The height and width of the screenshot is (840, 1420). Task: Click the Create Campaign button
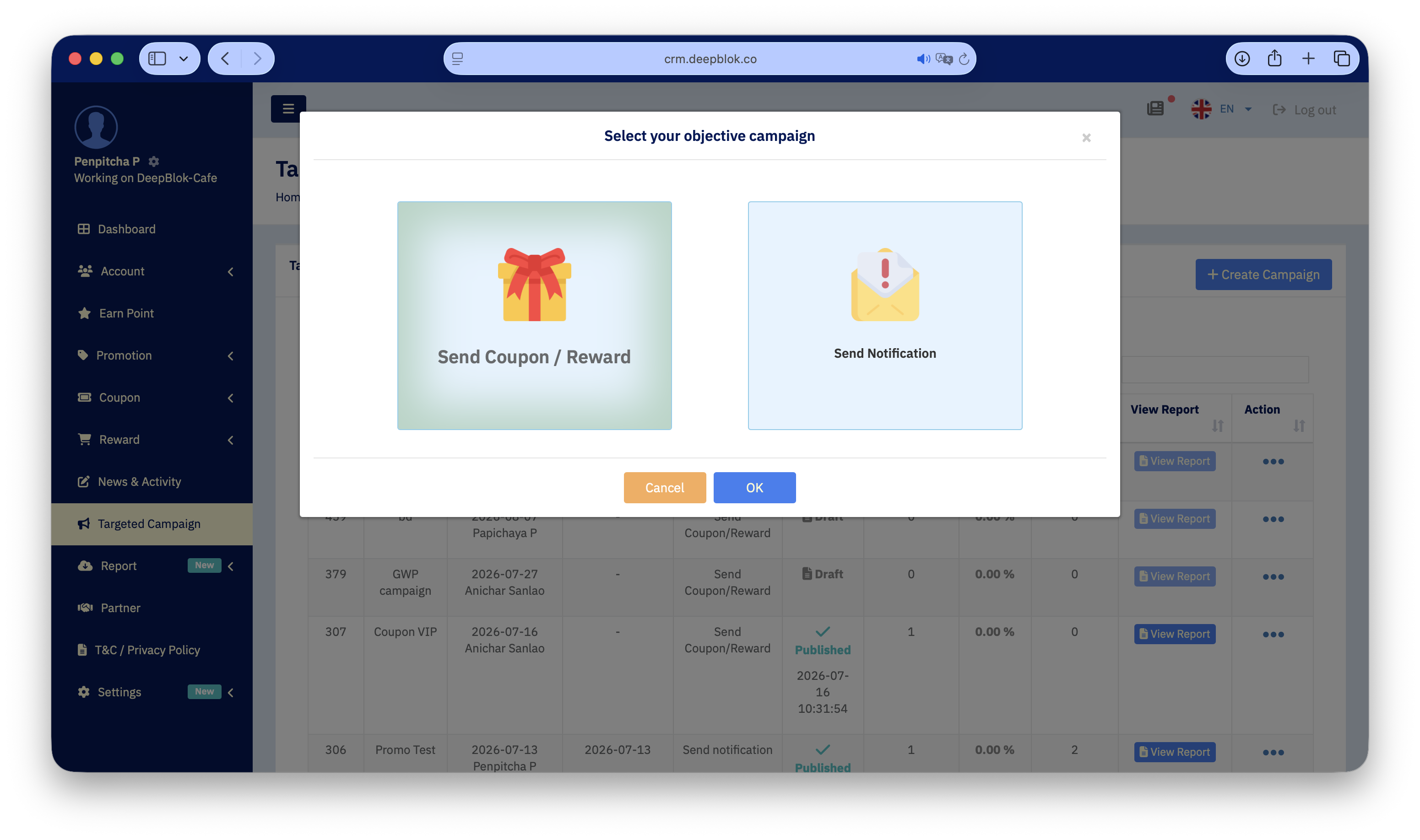(x=1263, y=275)
